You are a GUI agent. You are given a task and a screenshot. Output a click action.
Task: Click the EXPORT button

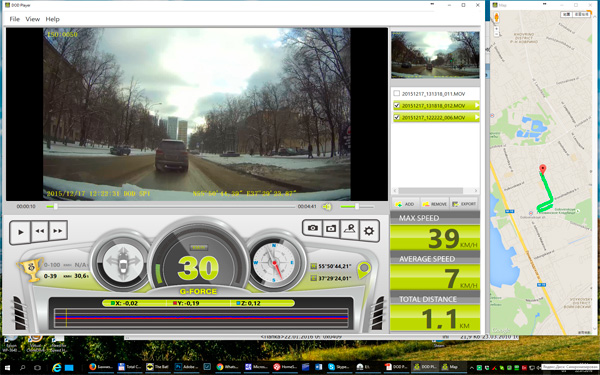tap(464, 204)
